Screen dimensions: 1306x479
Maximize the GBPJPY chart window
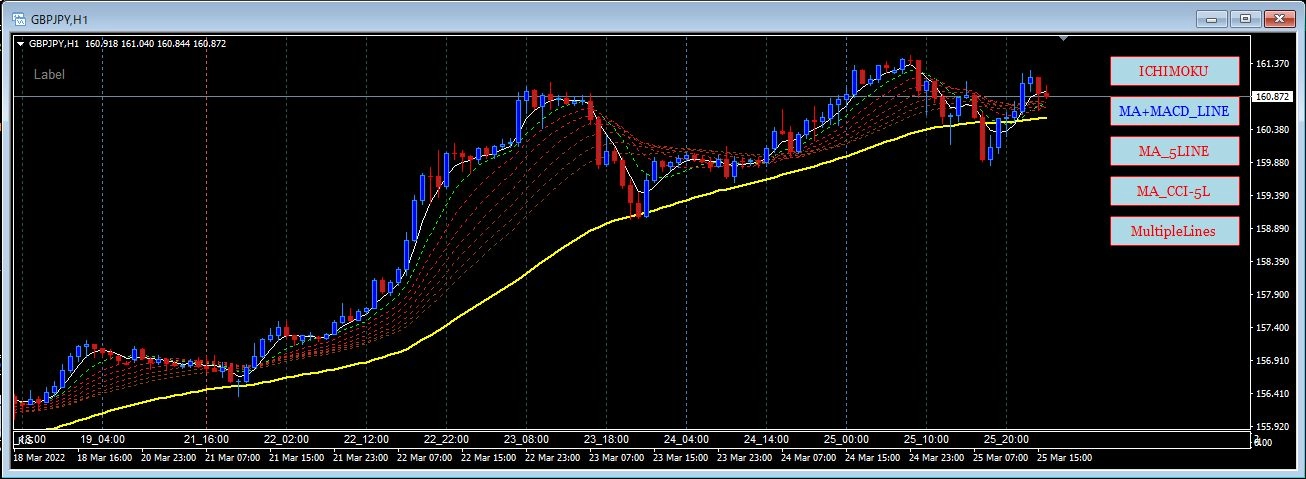click(x=1245, y=18)
